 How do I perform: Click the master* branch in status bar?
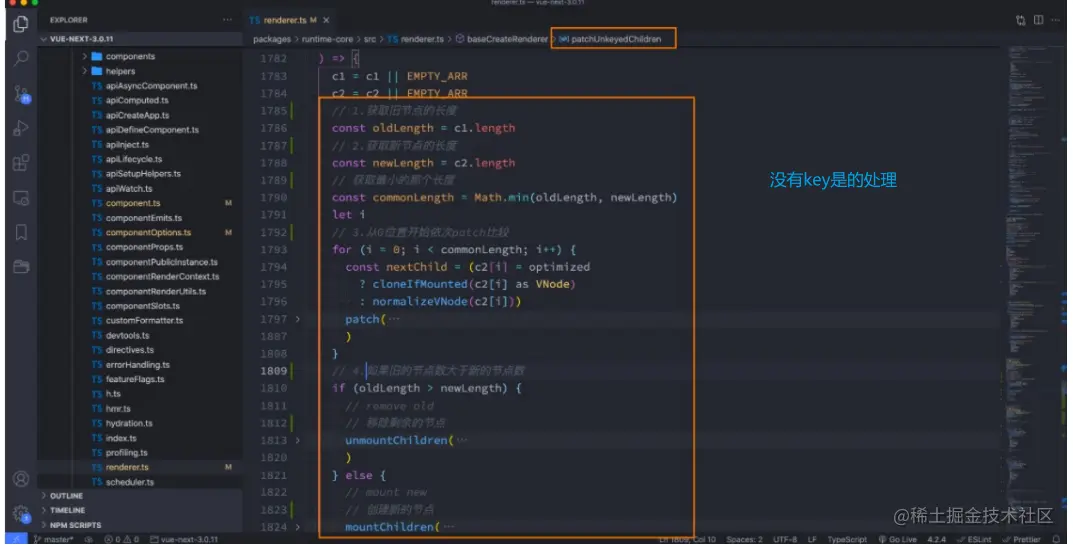click(53, 540)
